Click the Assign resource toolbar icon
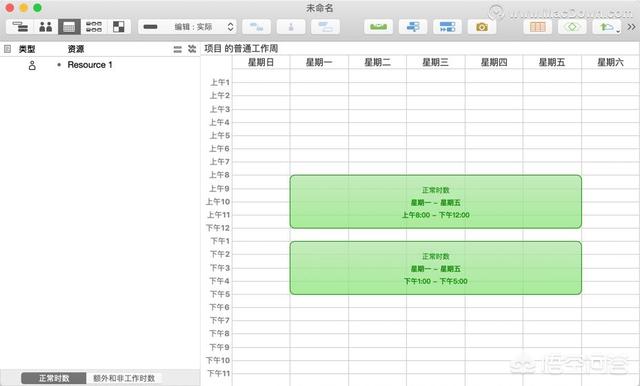 [x=291, y=27]
